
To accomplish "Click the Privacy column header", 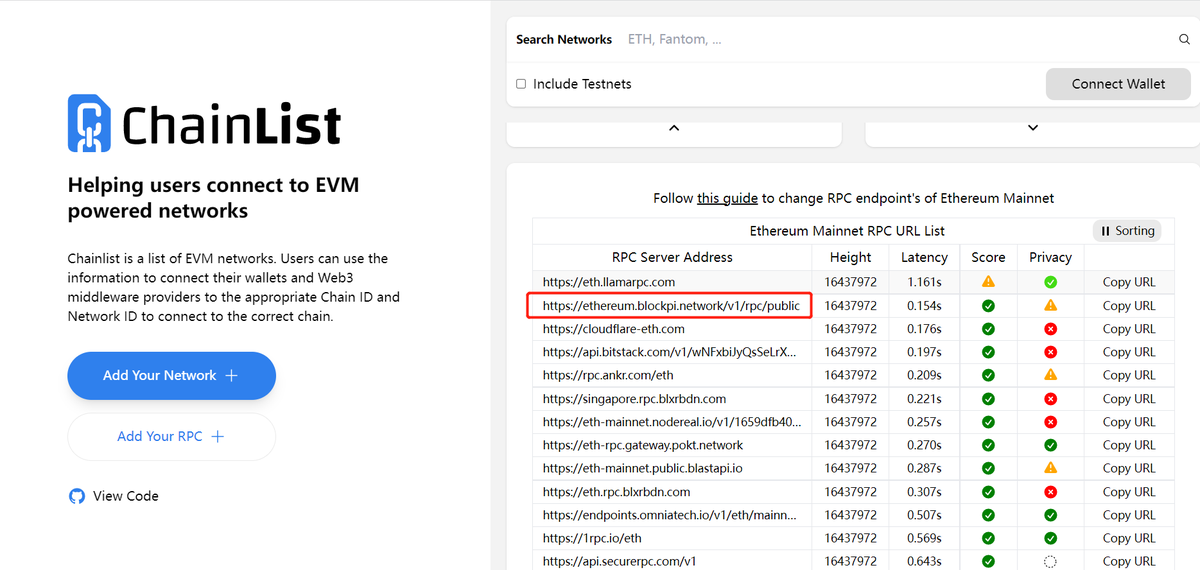I will click(x=1050, y=257).
